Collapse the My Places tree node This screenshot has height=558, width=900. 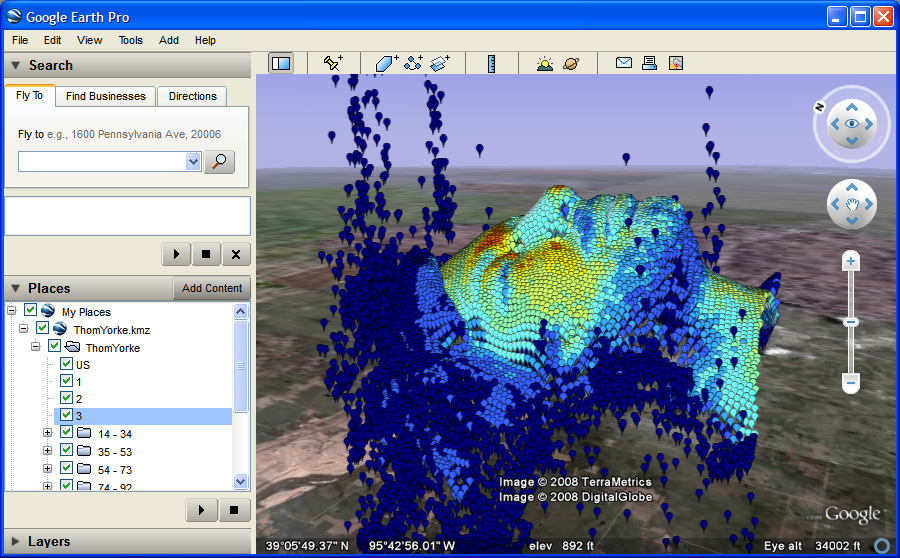11,311
